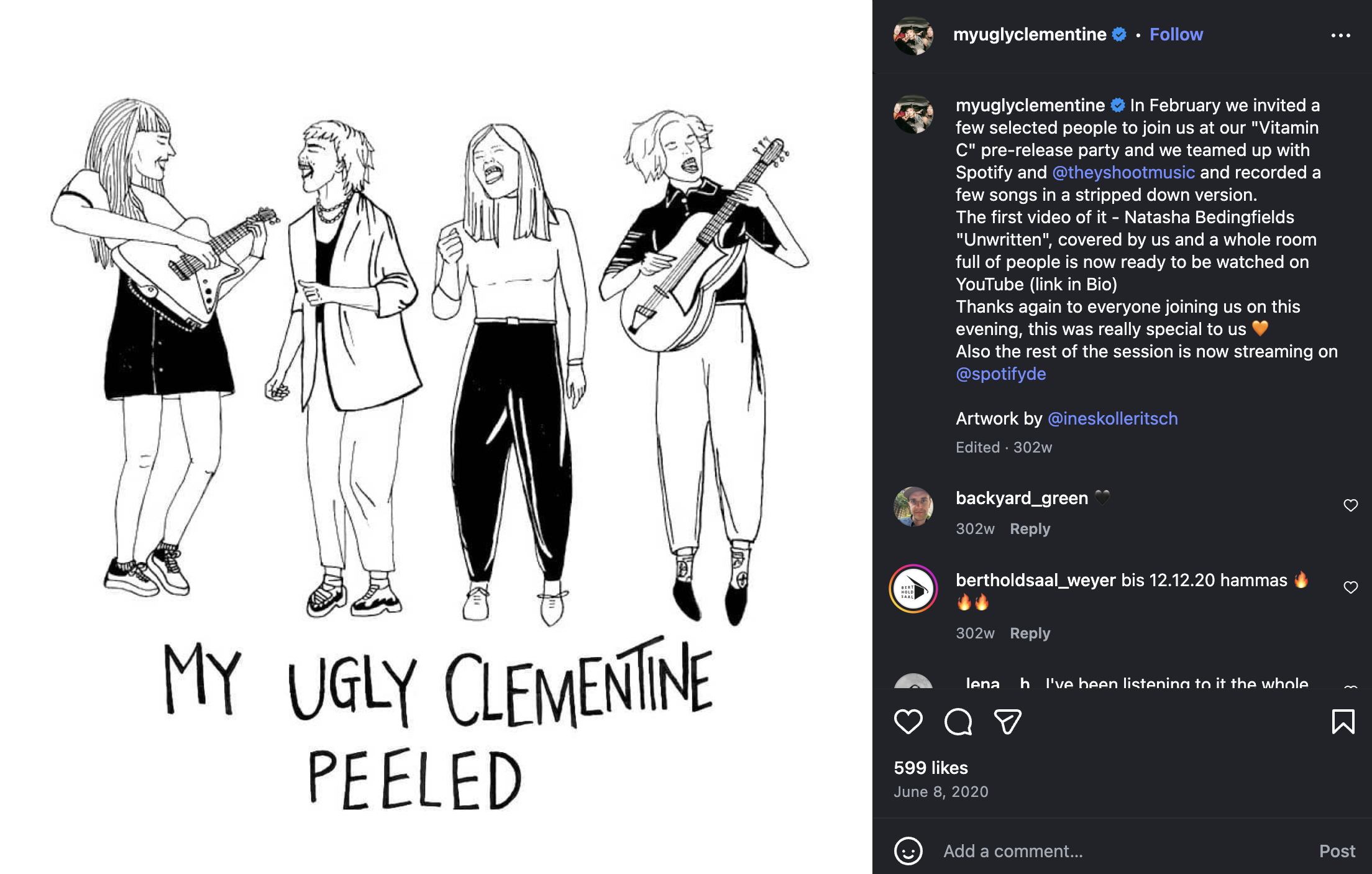The height and width of the screenshot is (874, 1372).
Task: Share the post via paper plane icon
Action: pos(1007,722)
